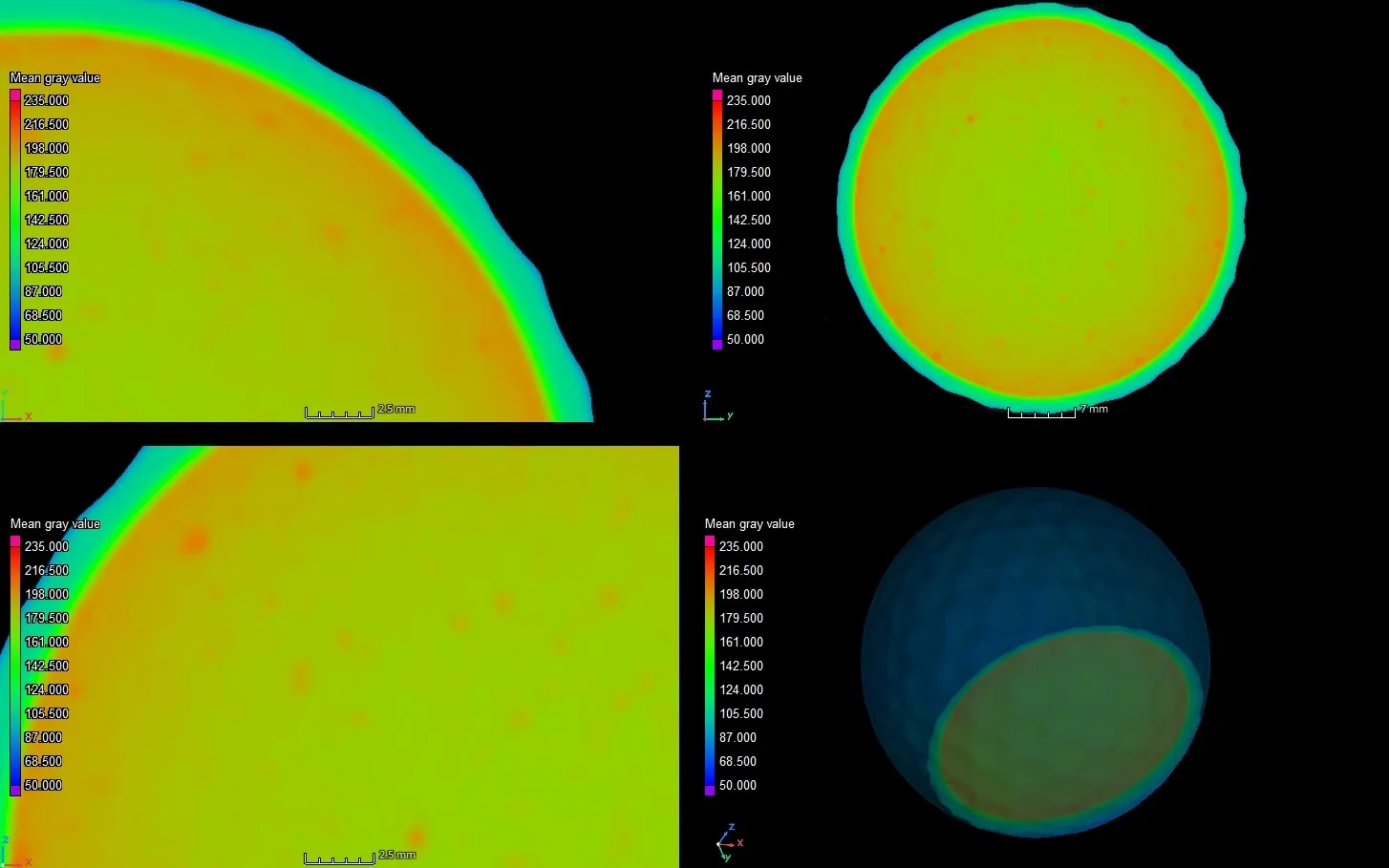Click the 87.000 legend value in the 3D view
Image resolution: width=1389 pixels, height=868 pixels.
pos(737,737)
